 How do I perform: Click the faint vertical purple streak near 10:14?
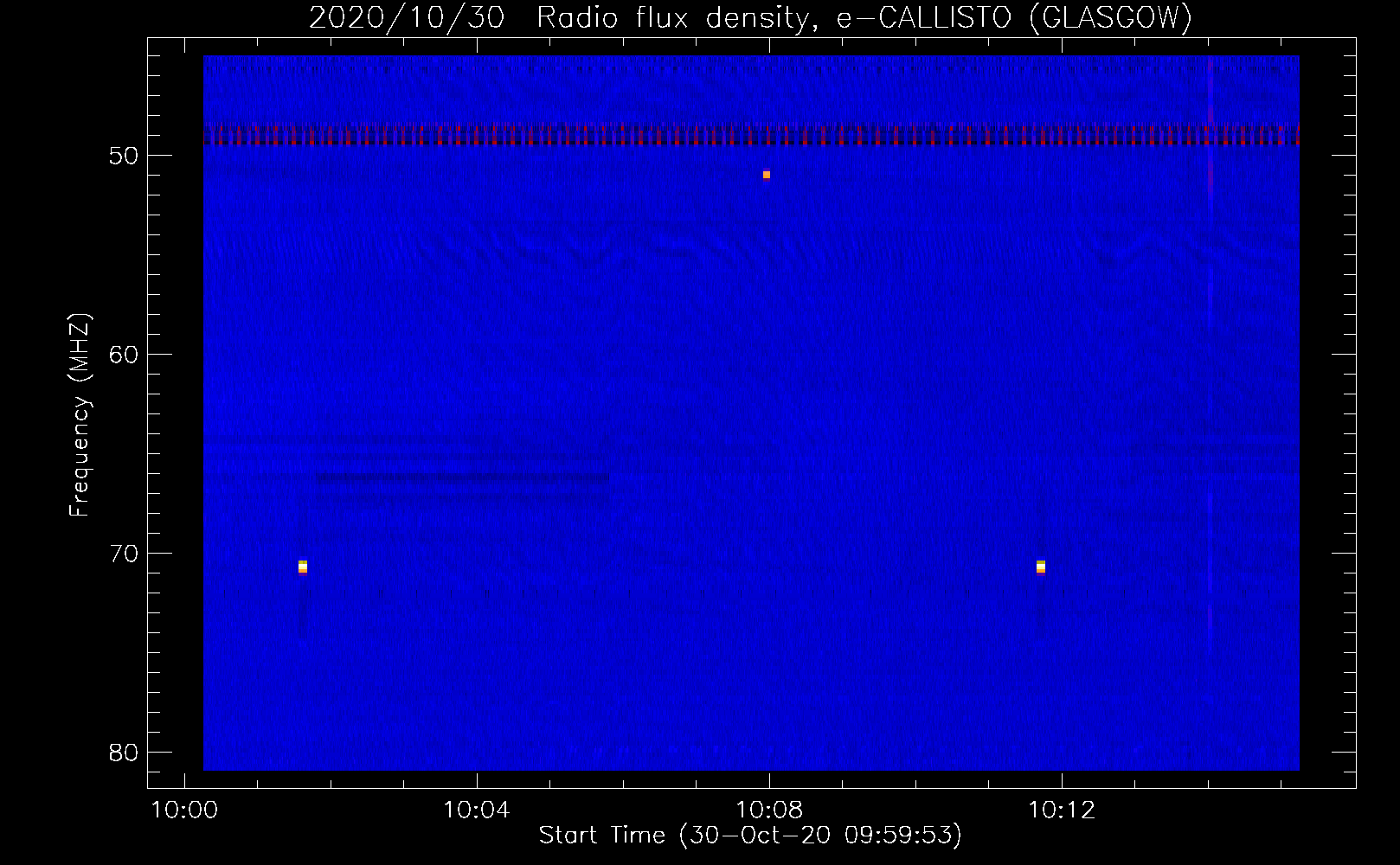(x=1210, y=355)
